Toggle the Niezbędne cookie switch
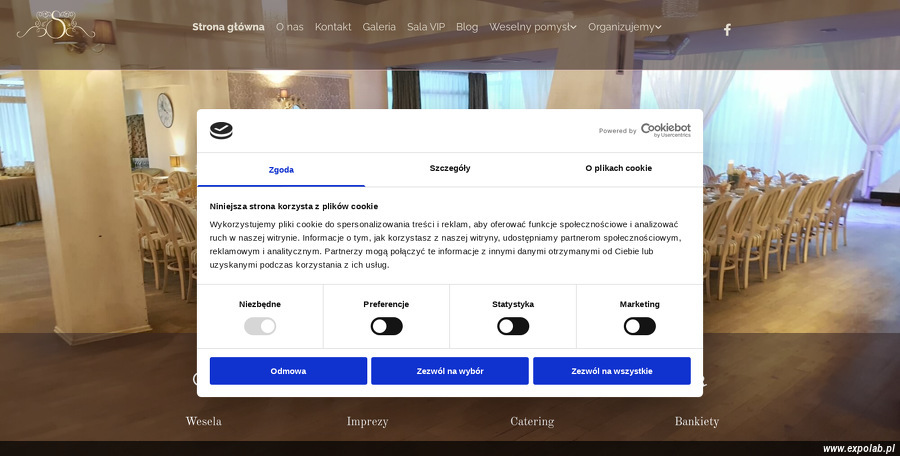Image resolution: width=900 pixels, height=456 pixels. 260,326
